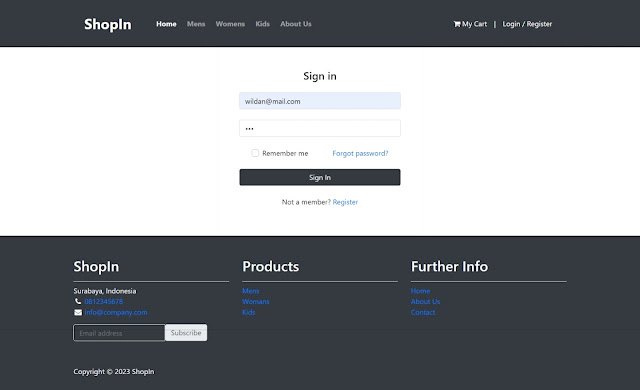Click the "Not a member?" text

pos(306,202)
